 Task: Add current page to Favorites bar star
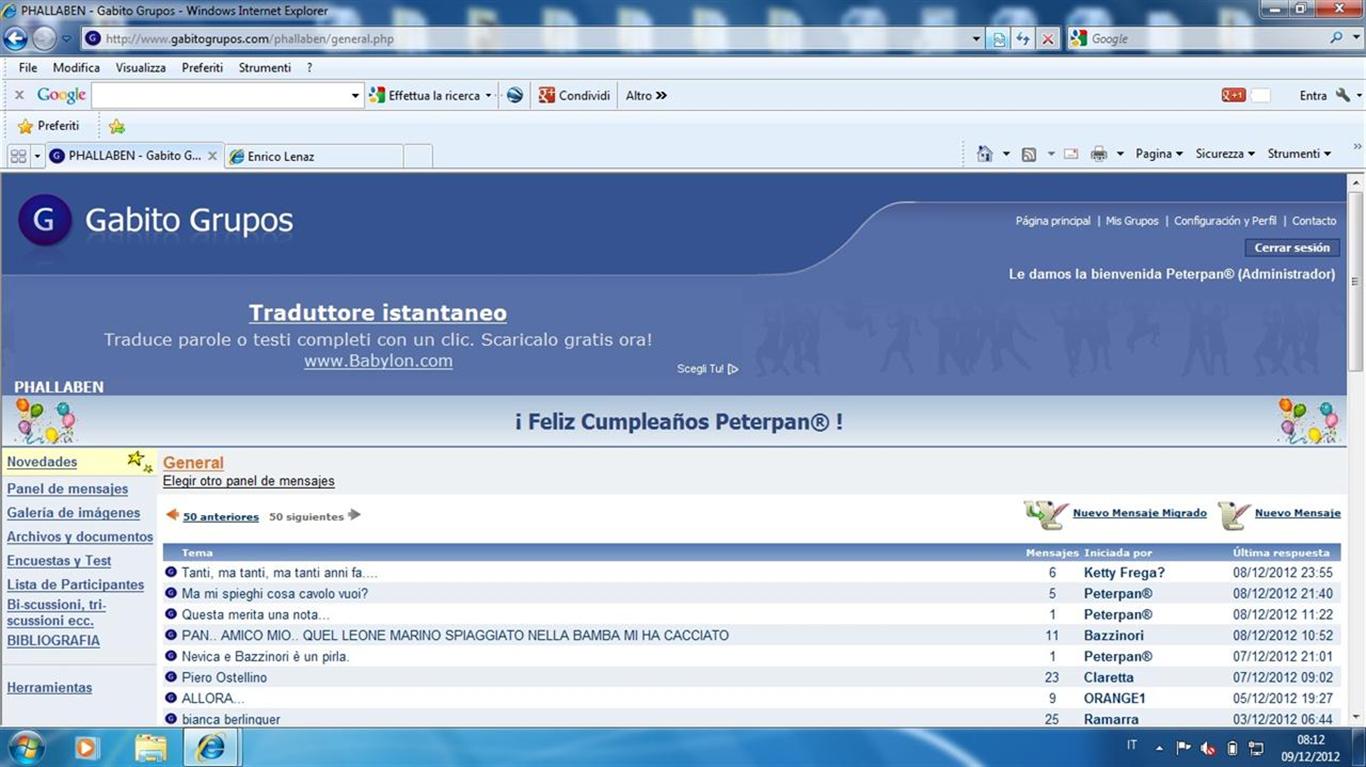point(117,126)
